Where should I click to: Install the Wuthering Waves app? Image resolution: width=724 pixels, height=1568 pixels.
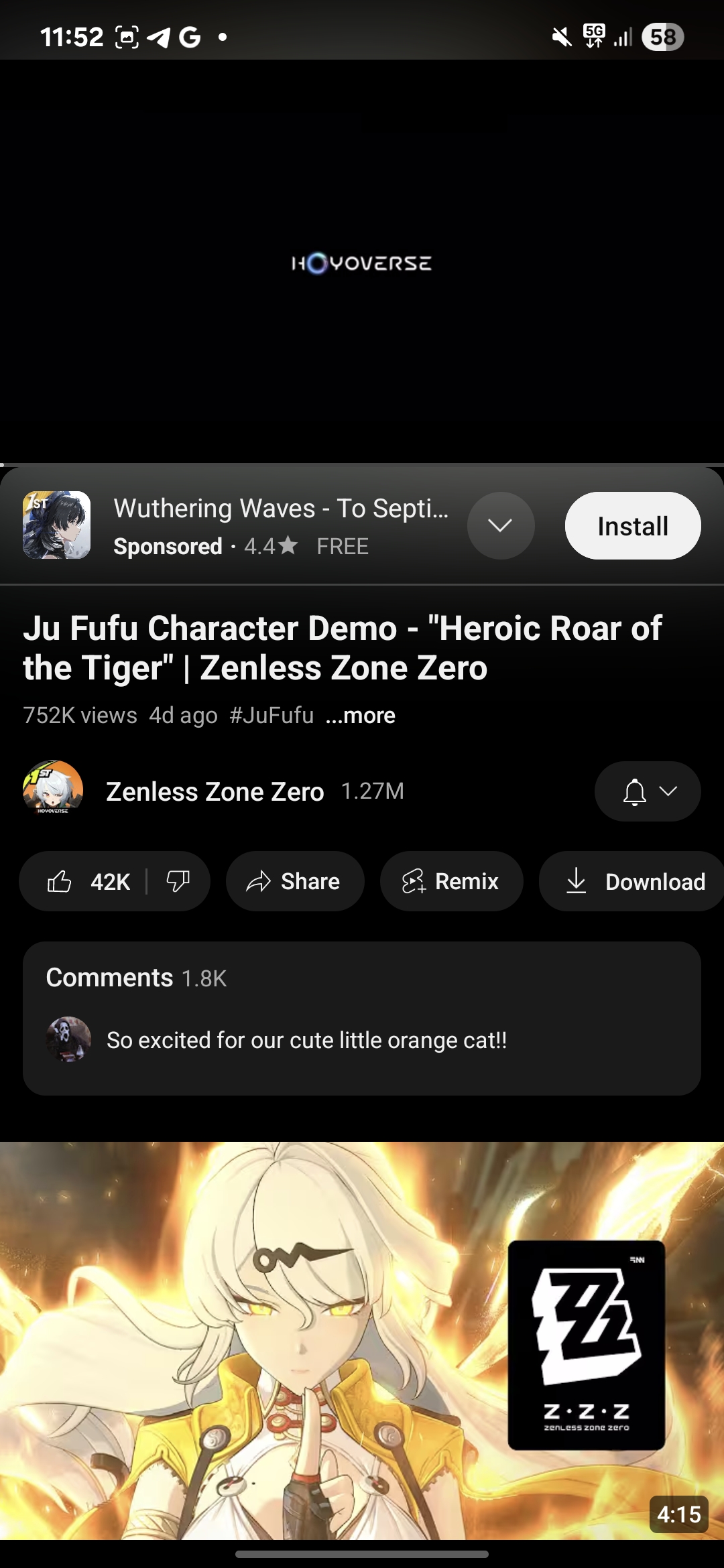(x=631, y=525)
